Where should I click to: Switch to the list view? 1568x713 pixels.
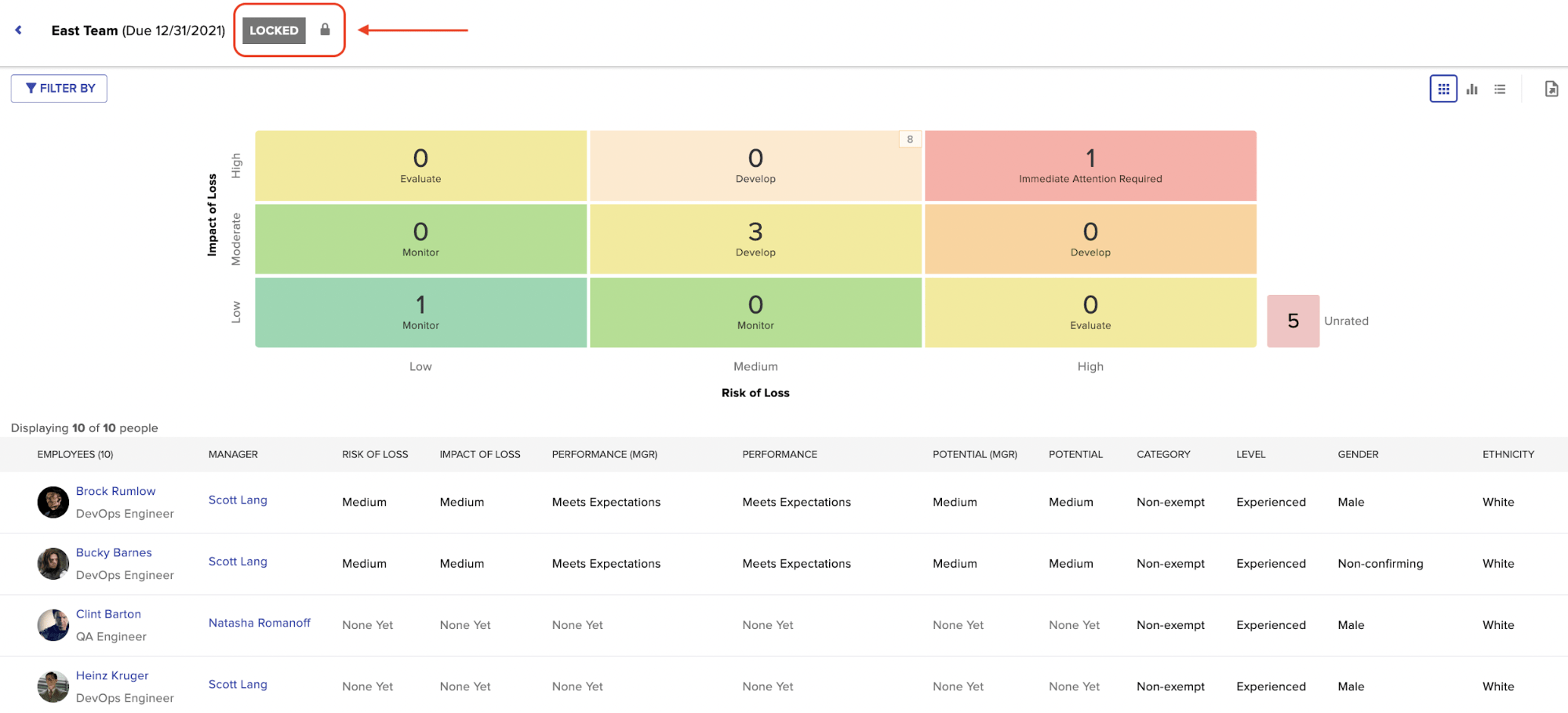pyautogui.click(x=1500, y=89)
